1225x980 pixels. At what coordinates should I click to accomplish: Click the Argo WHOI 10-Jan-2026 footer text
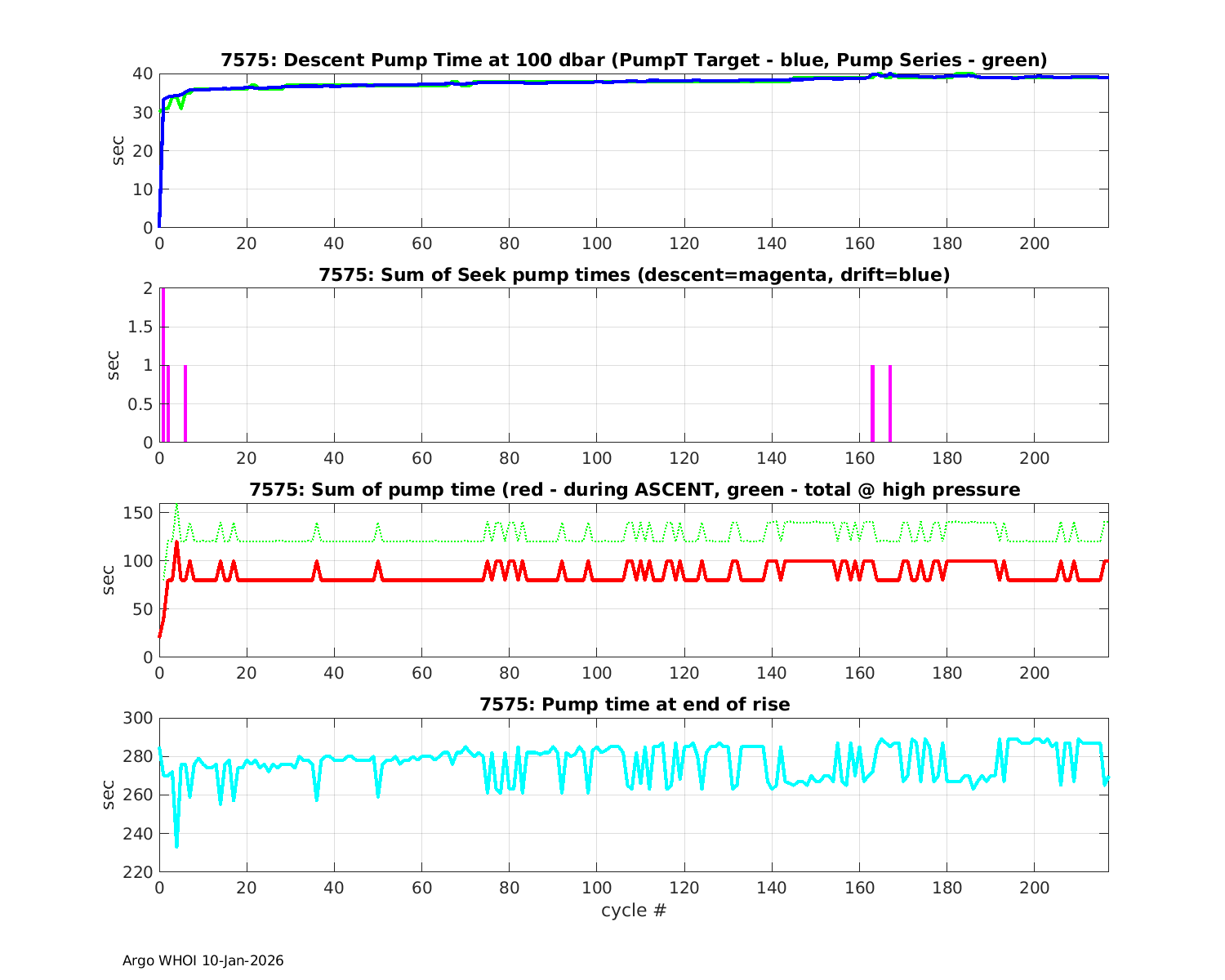pyautogui.click(x=203, y=960)
